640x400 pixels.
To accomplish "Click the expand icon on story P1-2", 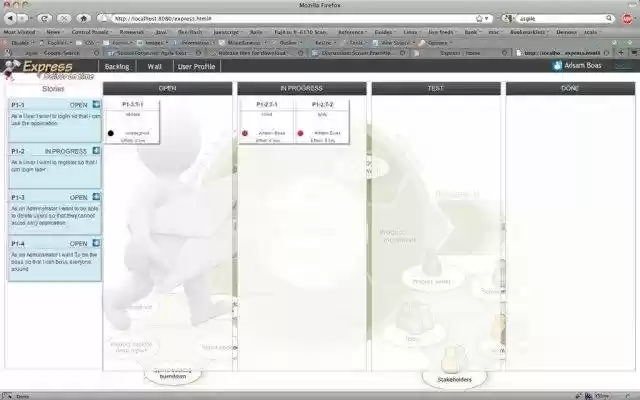I will (96, 151).
